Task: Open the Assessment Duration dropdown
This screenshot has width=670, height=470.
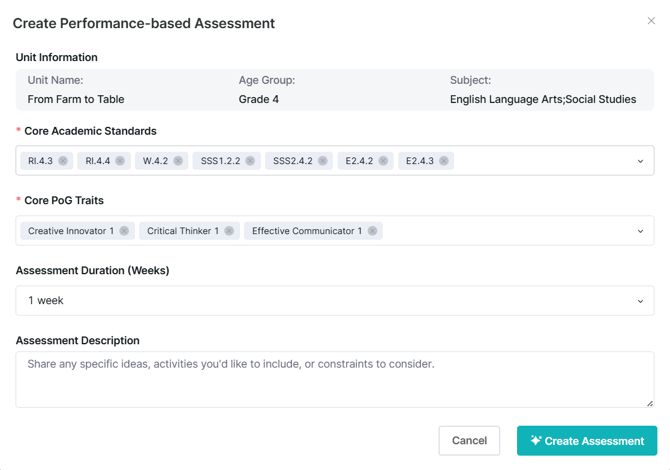Action: (x=640, y=301)
